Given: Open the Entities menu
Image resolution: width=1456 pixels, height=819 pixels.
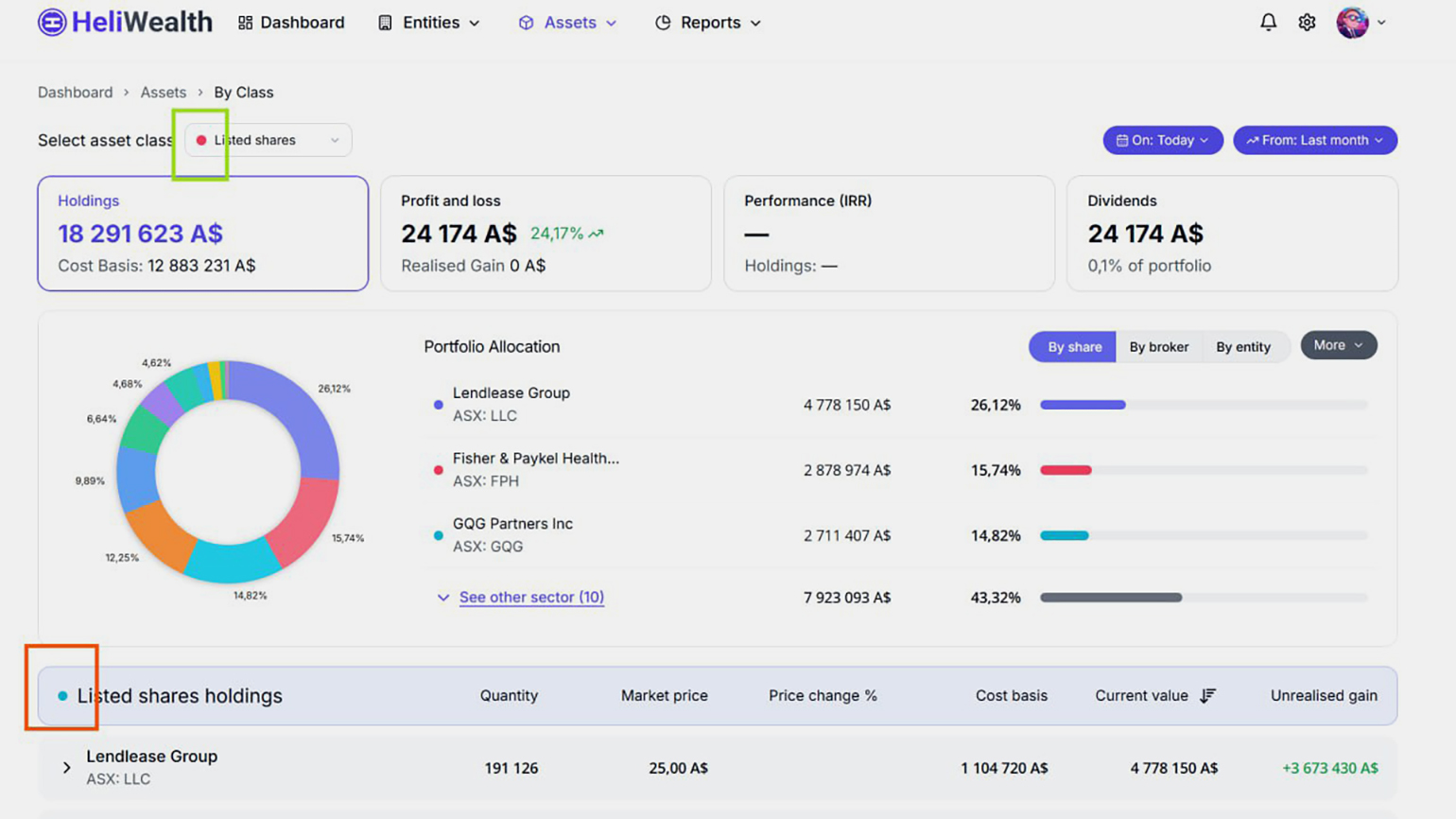Looking at the screenshot, I should tap(430, 23).
